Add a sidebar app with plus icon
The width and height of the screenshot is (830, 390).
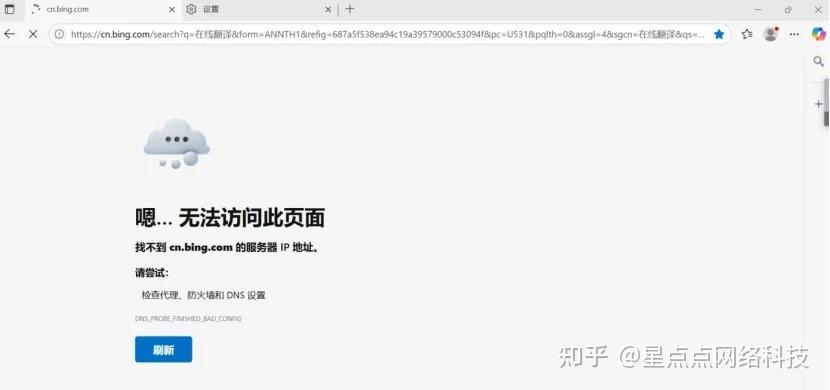pos(819,104)
